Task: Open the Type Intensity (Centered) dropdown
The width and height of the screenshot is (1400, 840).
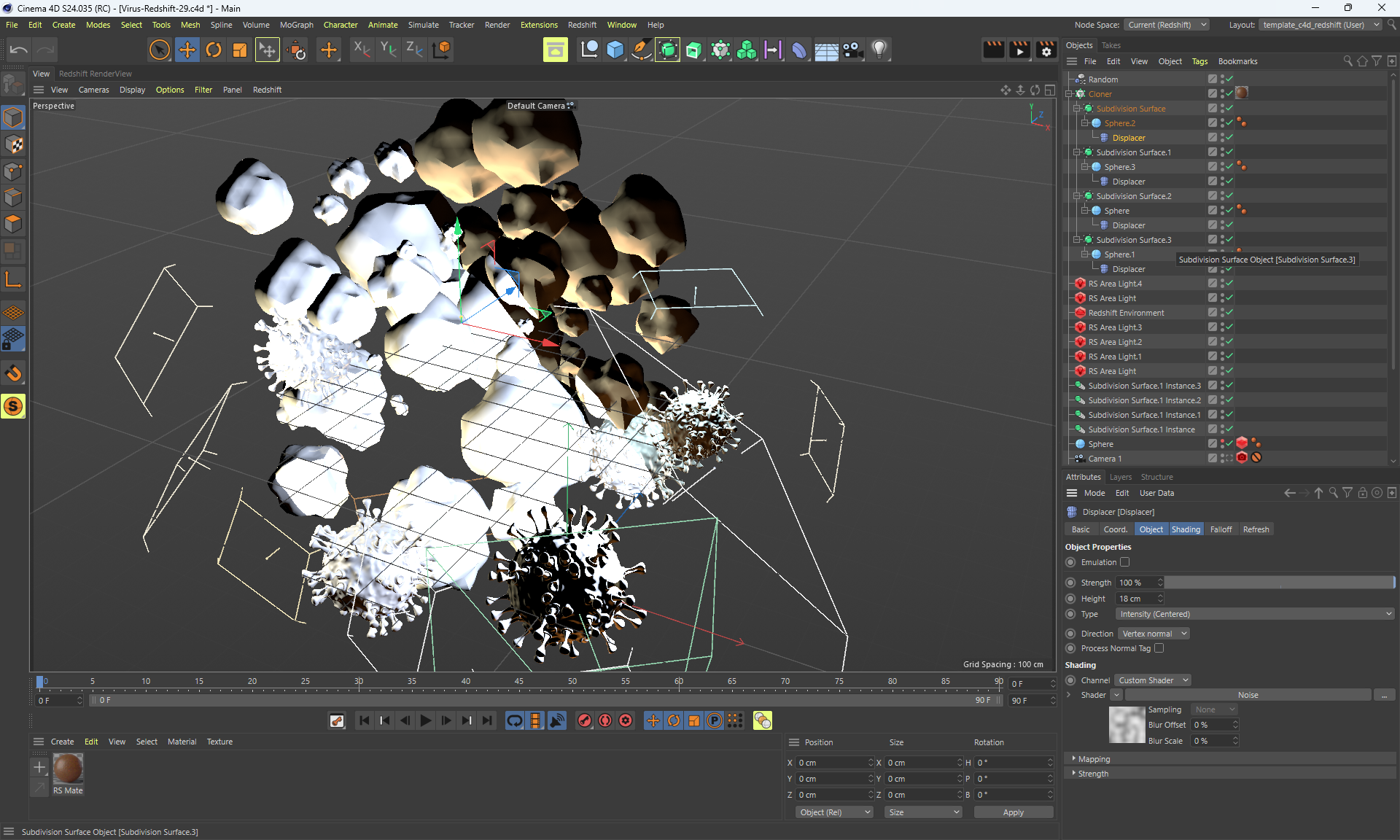Action: coord(1254,614)
